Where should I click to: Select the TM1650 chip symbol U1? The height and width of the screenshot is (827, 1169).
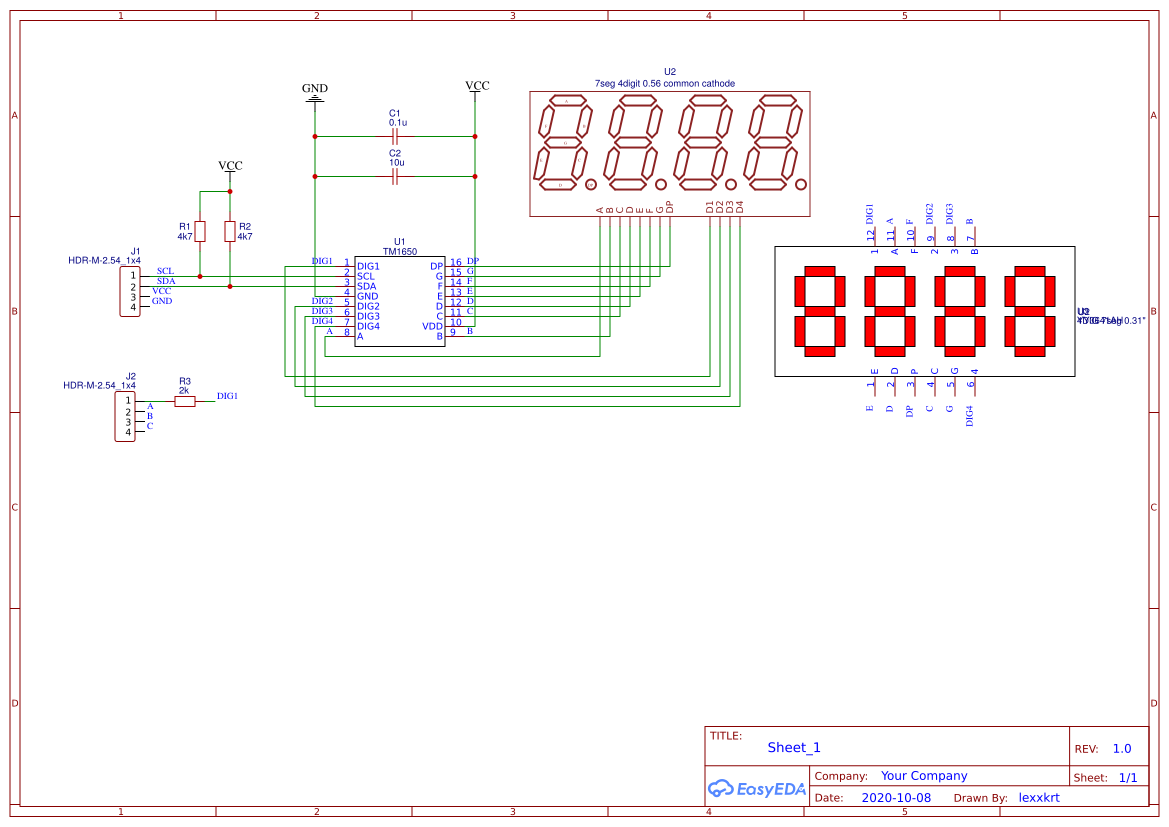tap(399, 300)
